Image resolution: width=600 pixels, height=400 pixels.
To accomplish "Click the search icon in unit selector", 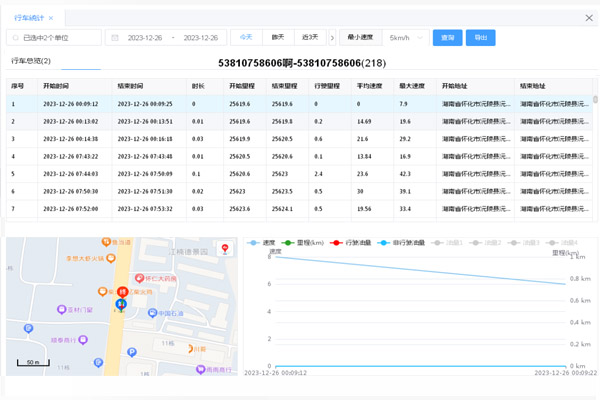I will coord(15,38).
